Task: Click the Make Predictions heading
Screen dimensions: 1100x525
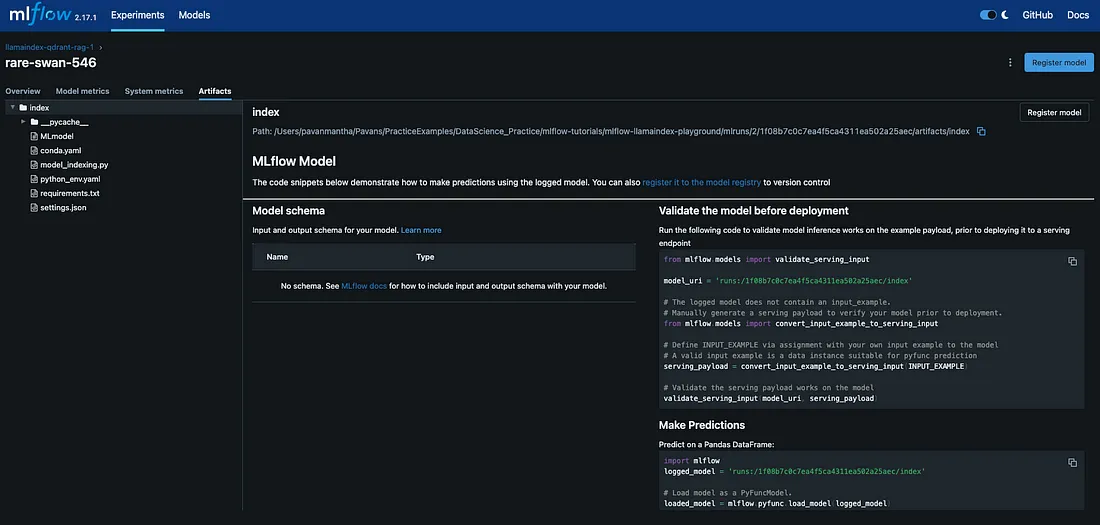Action: [702, 425]
